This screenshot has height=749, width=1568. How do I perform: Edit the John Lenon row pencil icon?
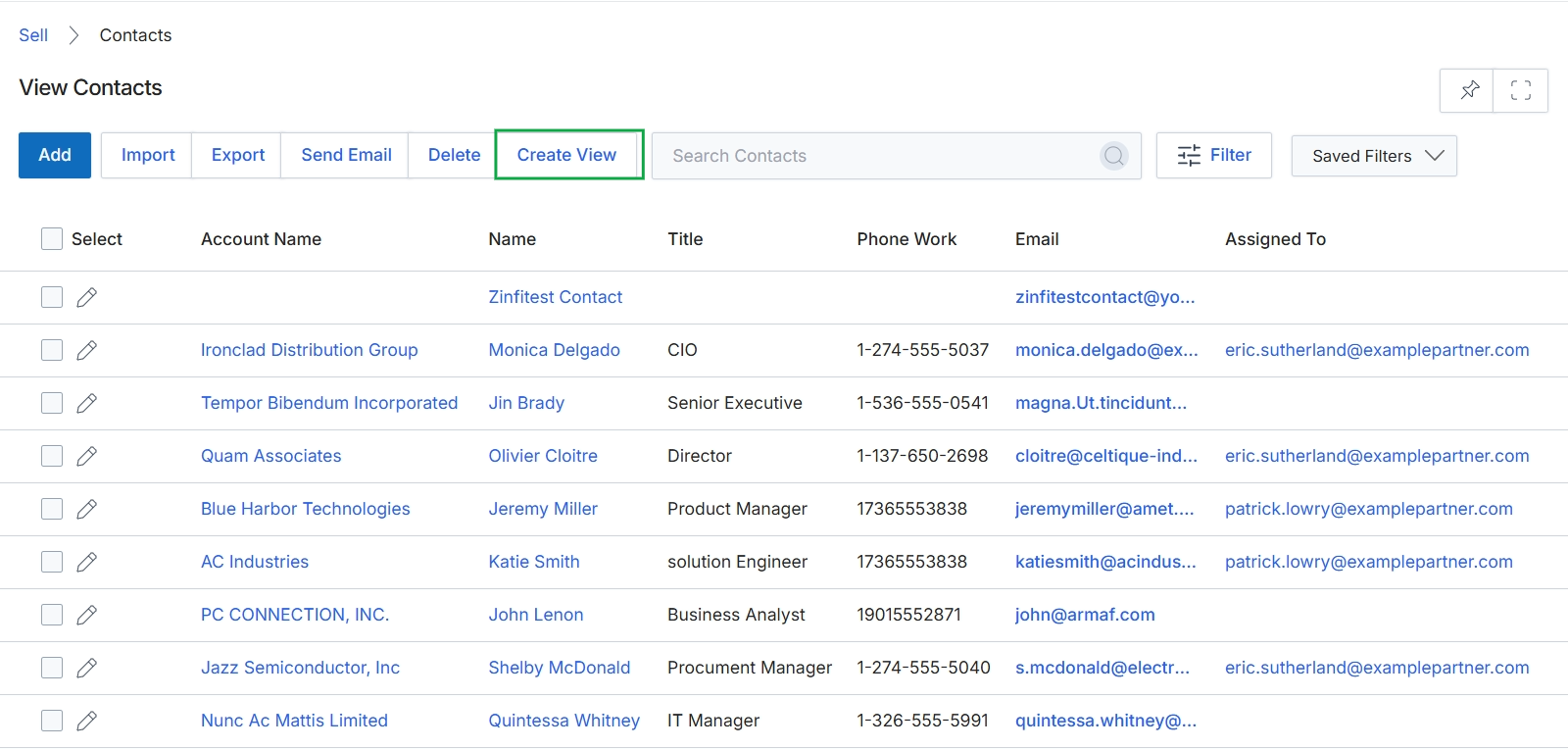(86, 615)
